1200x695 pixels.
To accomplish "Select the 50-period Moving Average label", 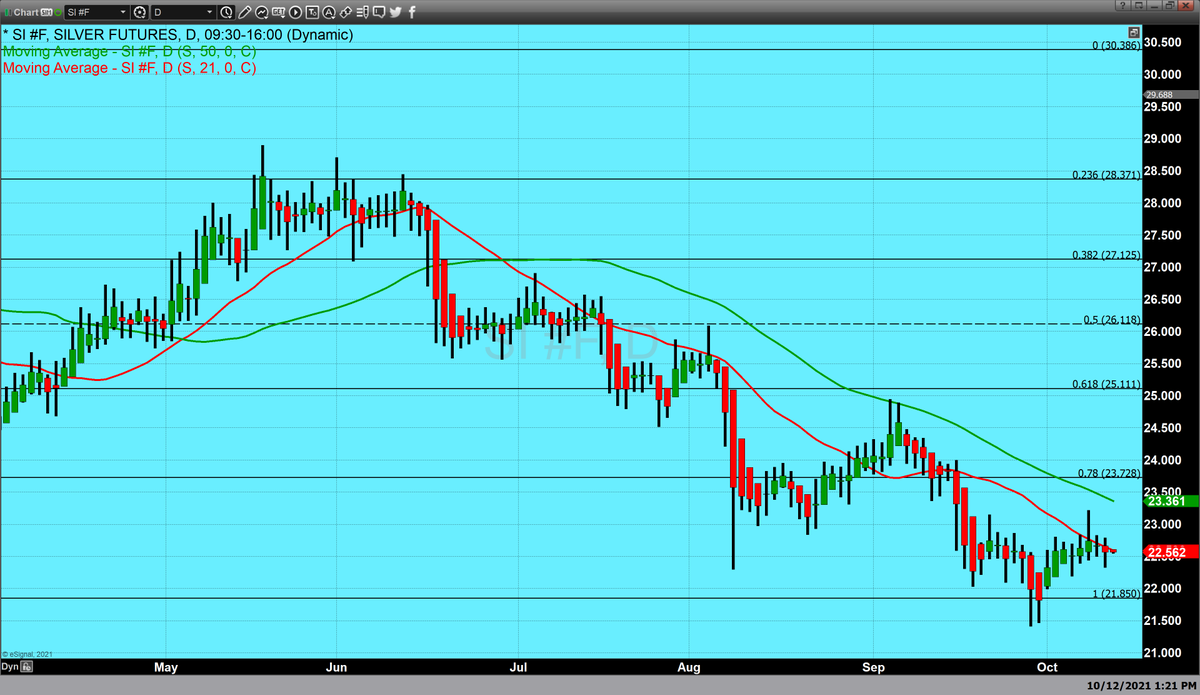I will click(128, 51).
